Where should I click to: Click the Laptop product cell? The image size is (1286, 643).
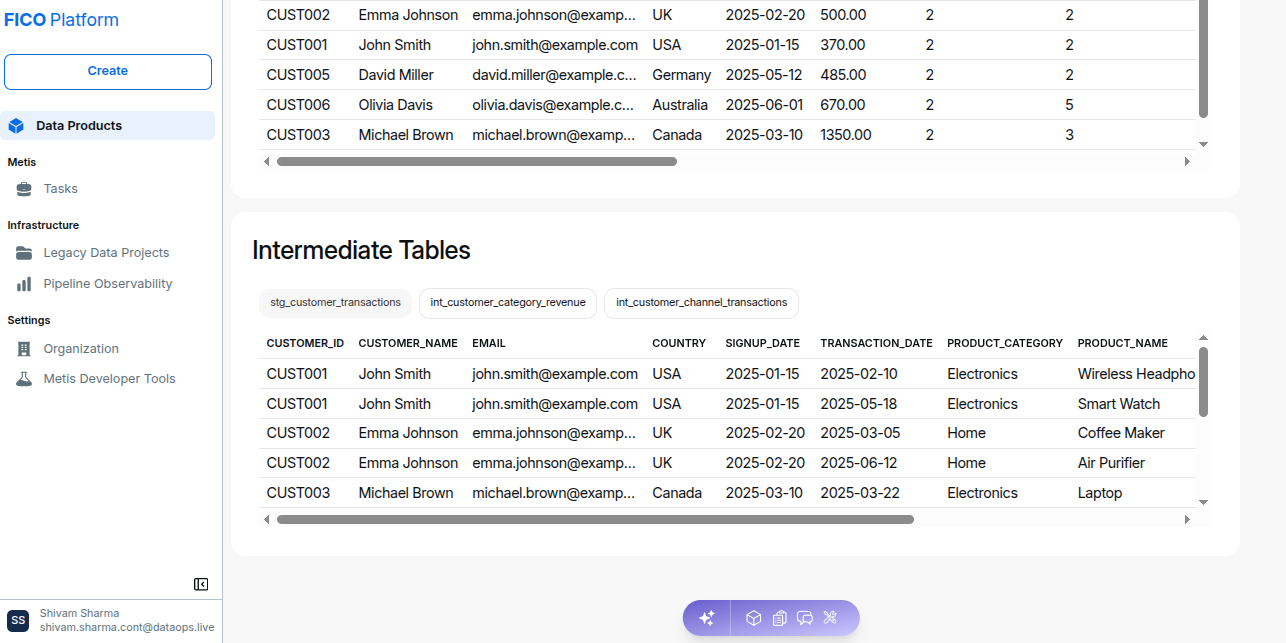click(1100, 493)
